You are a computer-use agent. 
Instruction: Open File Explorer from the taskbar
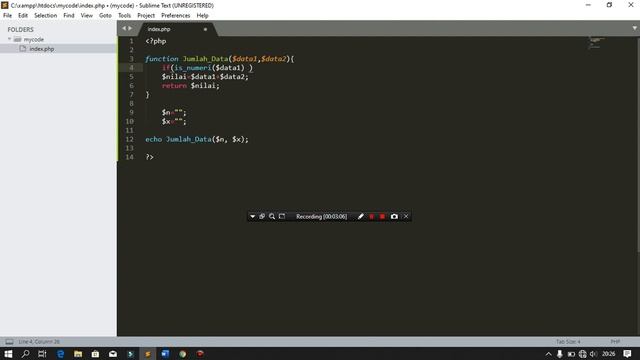78,354
